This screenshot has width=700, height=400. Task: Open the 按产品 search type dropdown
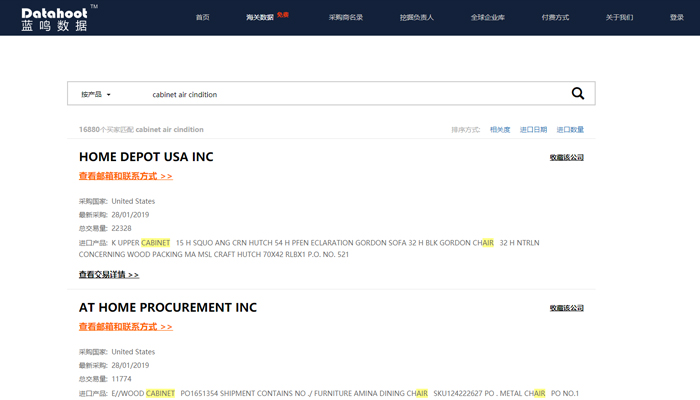(x=96, y=94)
